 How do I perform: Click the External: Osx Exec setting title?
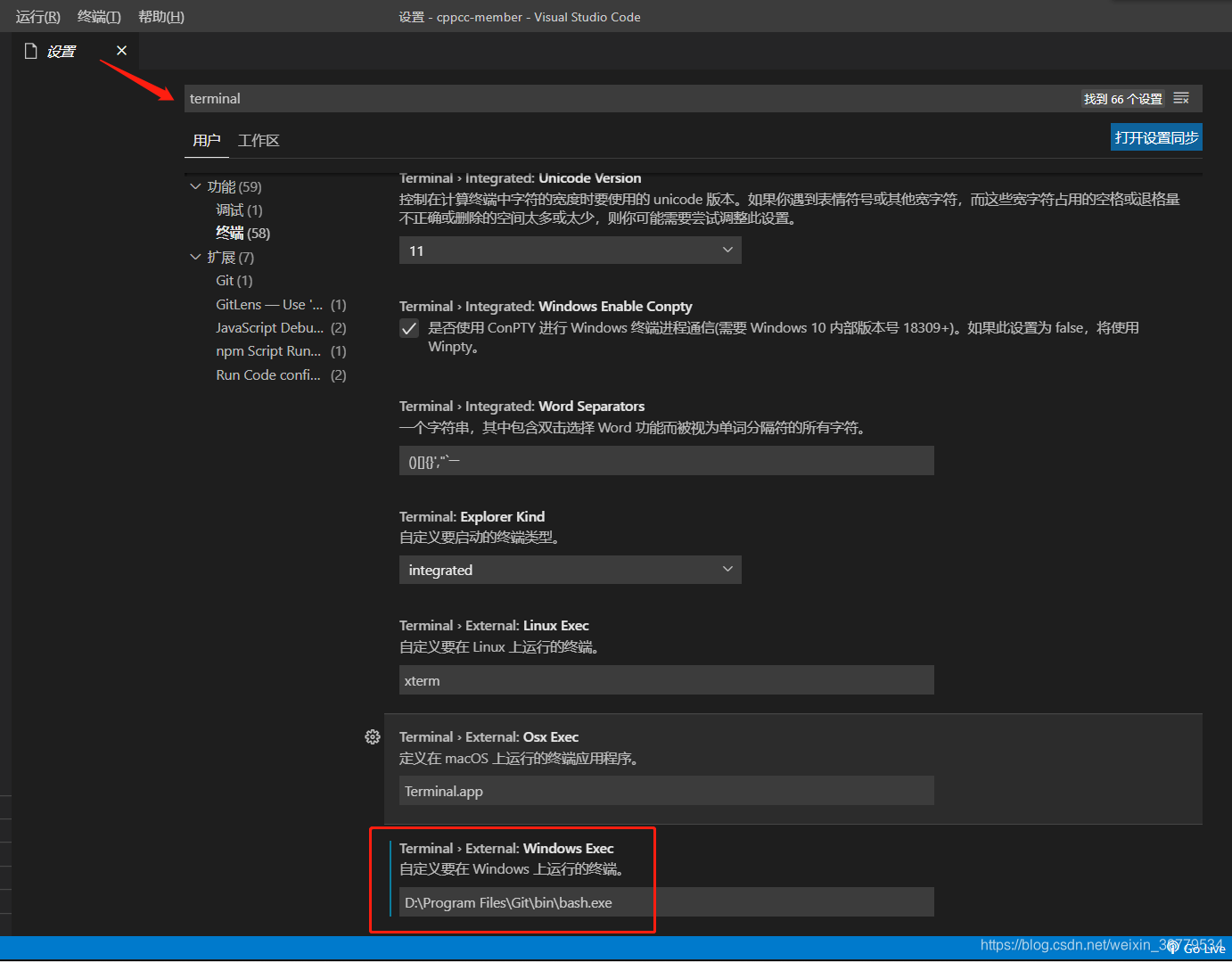[489, 737]
